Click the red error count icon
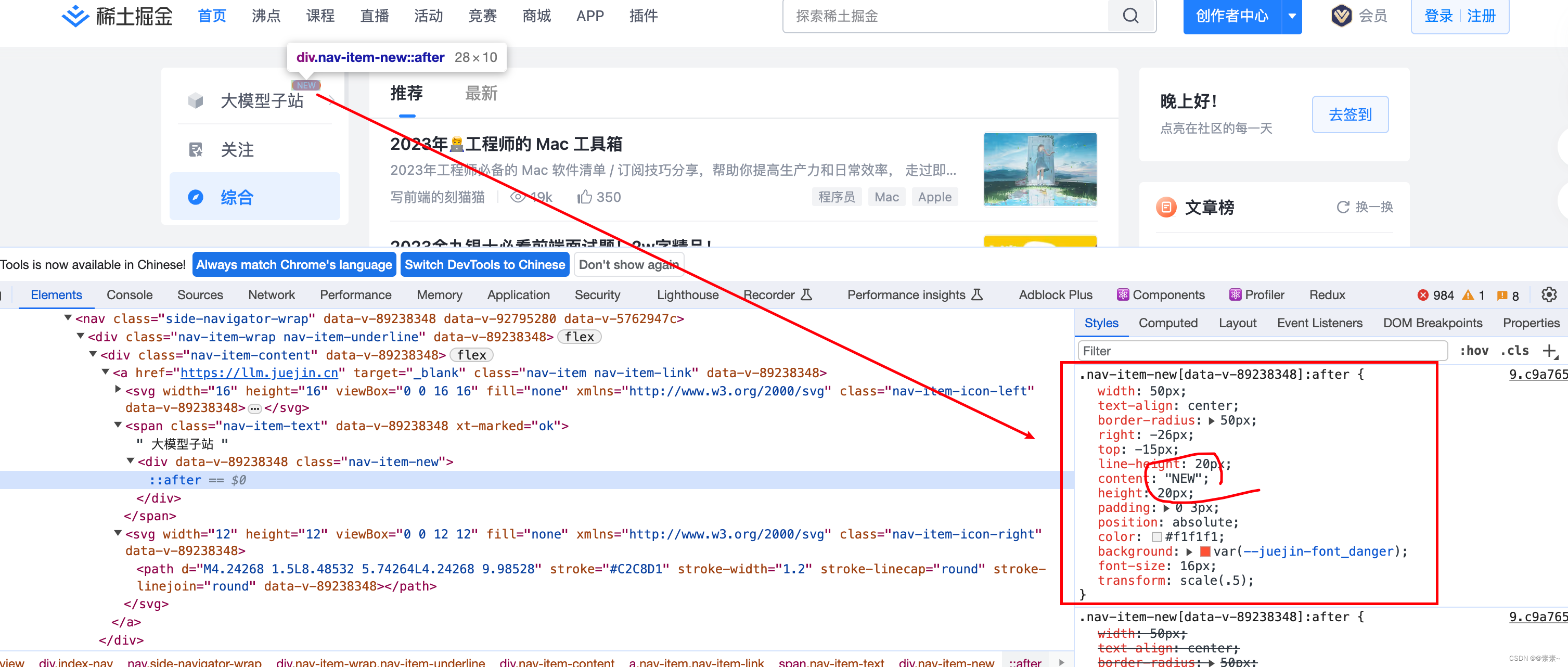 1422,296
